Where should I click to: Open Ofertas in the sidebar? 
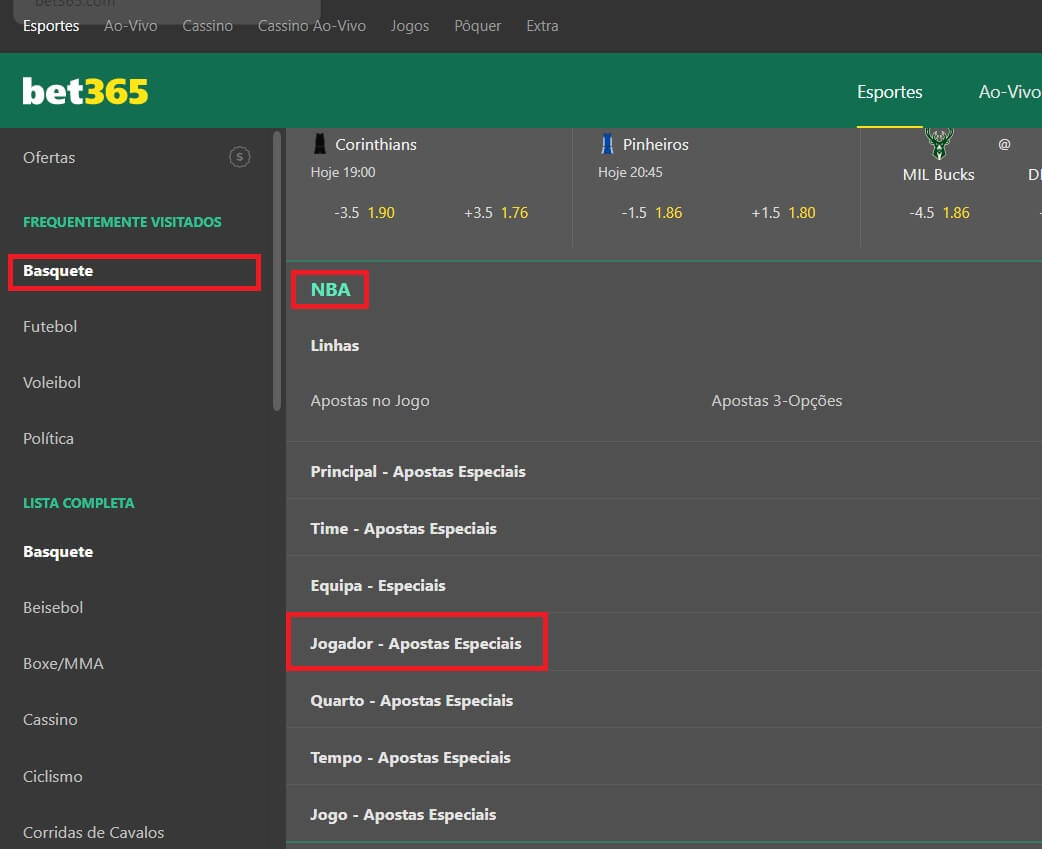point(49,157)
